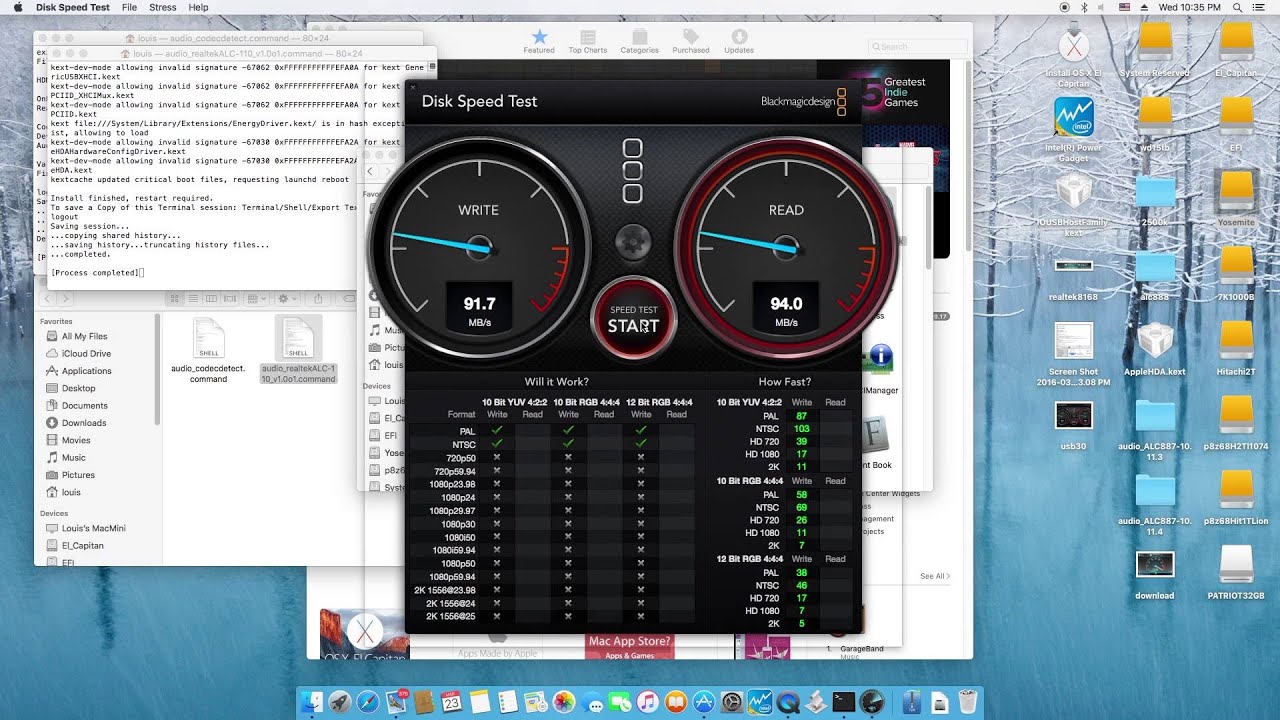Switch to App Store Top Charts tab
The height and width of the screenshot is (720, 1280).
click(x=588, y=41)
